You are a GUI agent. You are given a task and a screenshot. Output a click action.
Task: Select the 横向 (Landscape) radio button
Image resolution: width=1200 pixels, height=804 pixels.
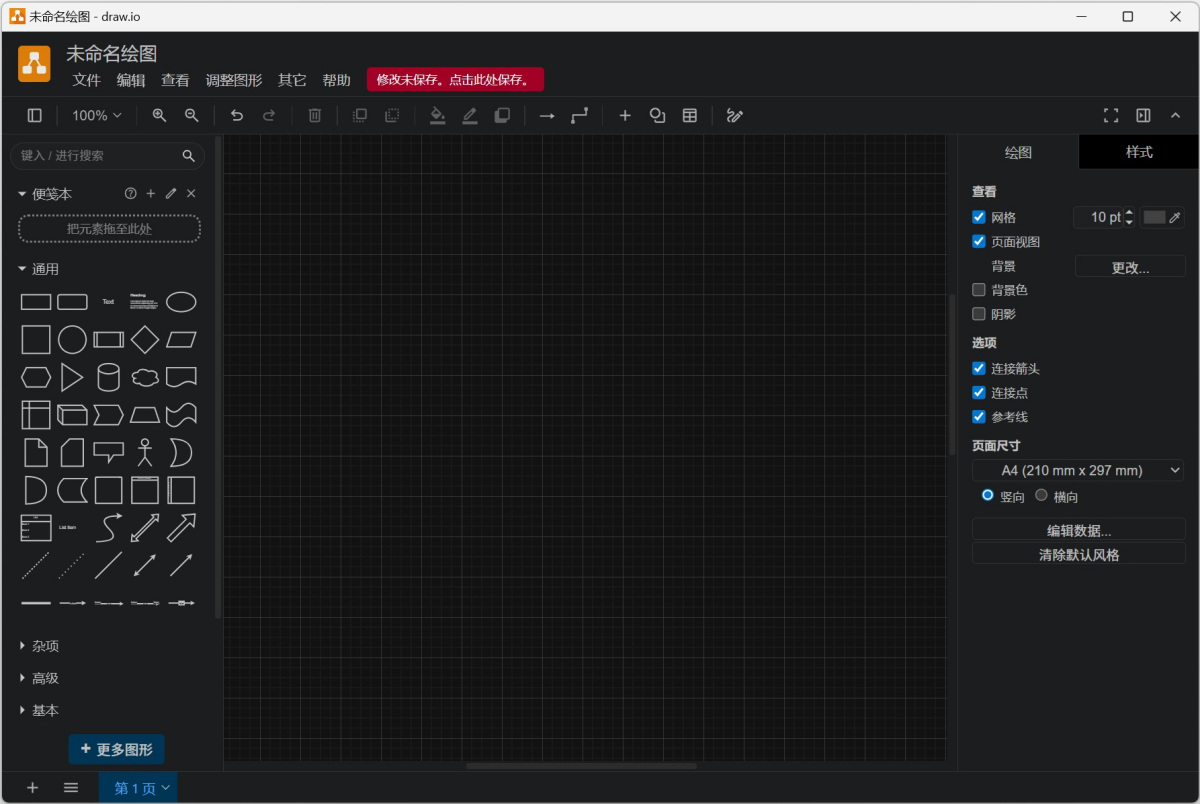1041,494
